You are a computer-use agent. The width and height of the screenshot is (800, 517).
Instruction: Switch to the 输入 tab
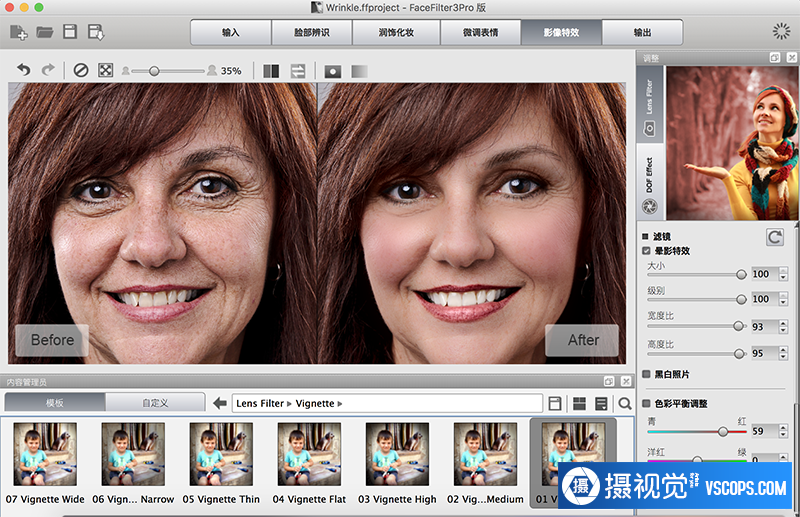[x=231, y=32]
